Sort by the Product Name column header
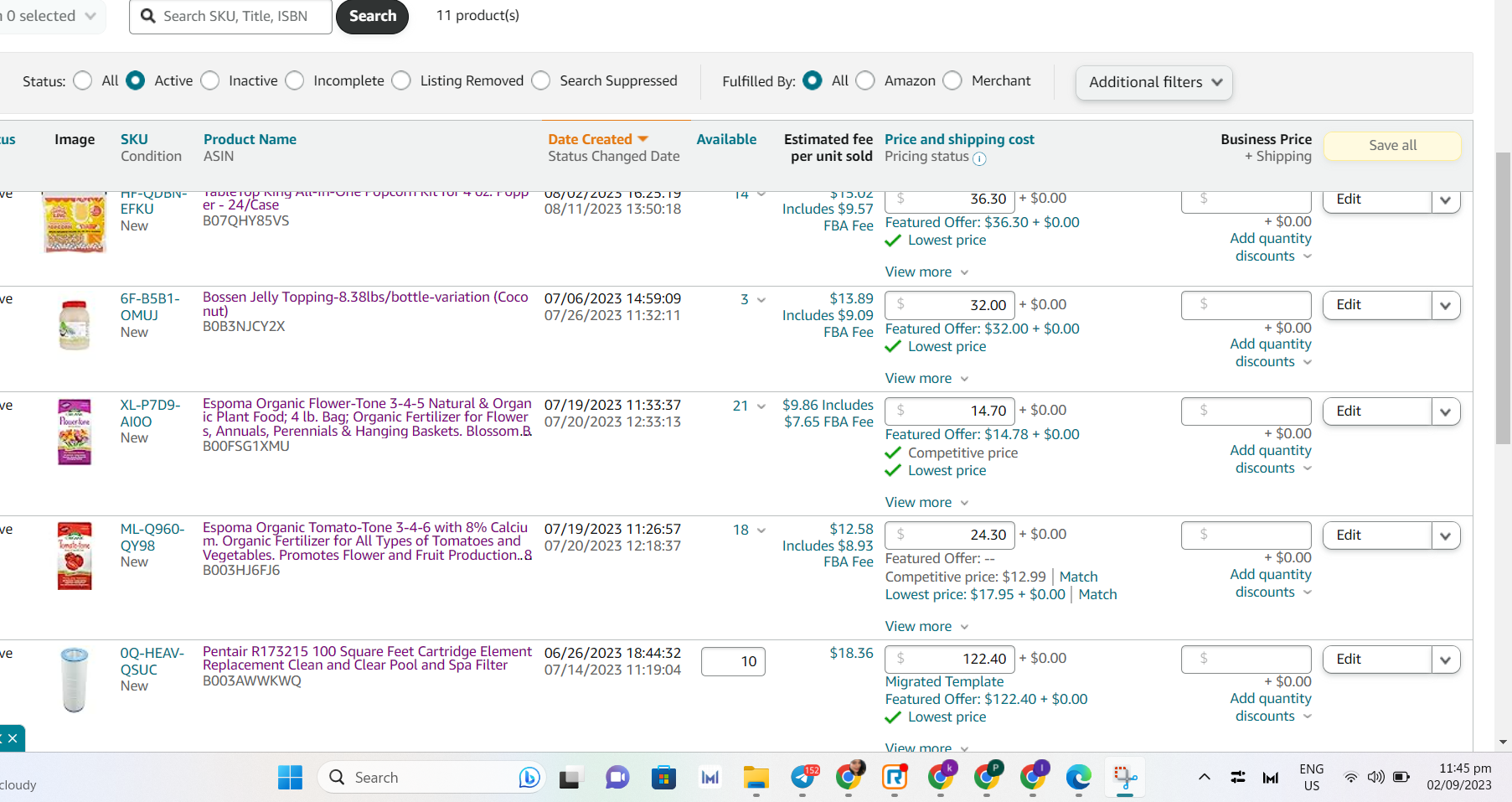Viewport: 1512px width, 802px height. (x=250, y=139)
